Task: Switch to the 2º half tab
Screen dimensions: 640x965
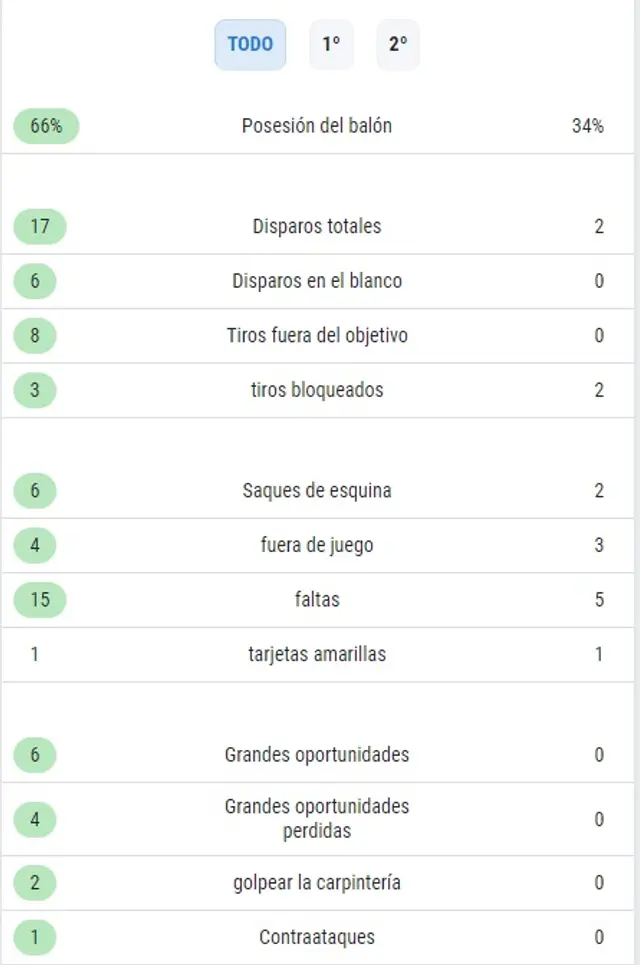Action: [x=398, y=45]
